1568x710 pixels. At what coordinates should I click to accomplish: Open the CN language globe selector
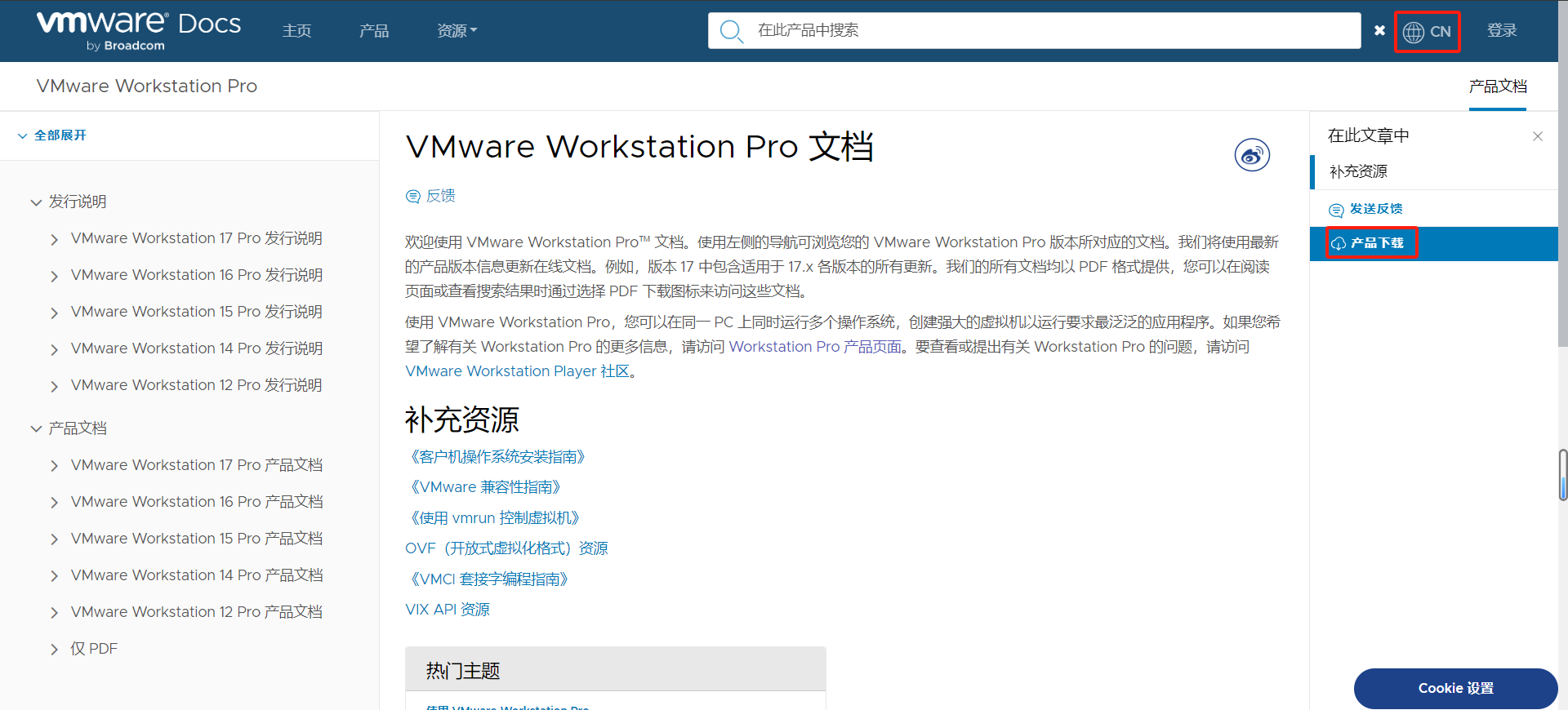pos(1427,32)
